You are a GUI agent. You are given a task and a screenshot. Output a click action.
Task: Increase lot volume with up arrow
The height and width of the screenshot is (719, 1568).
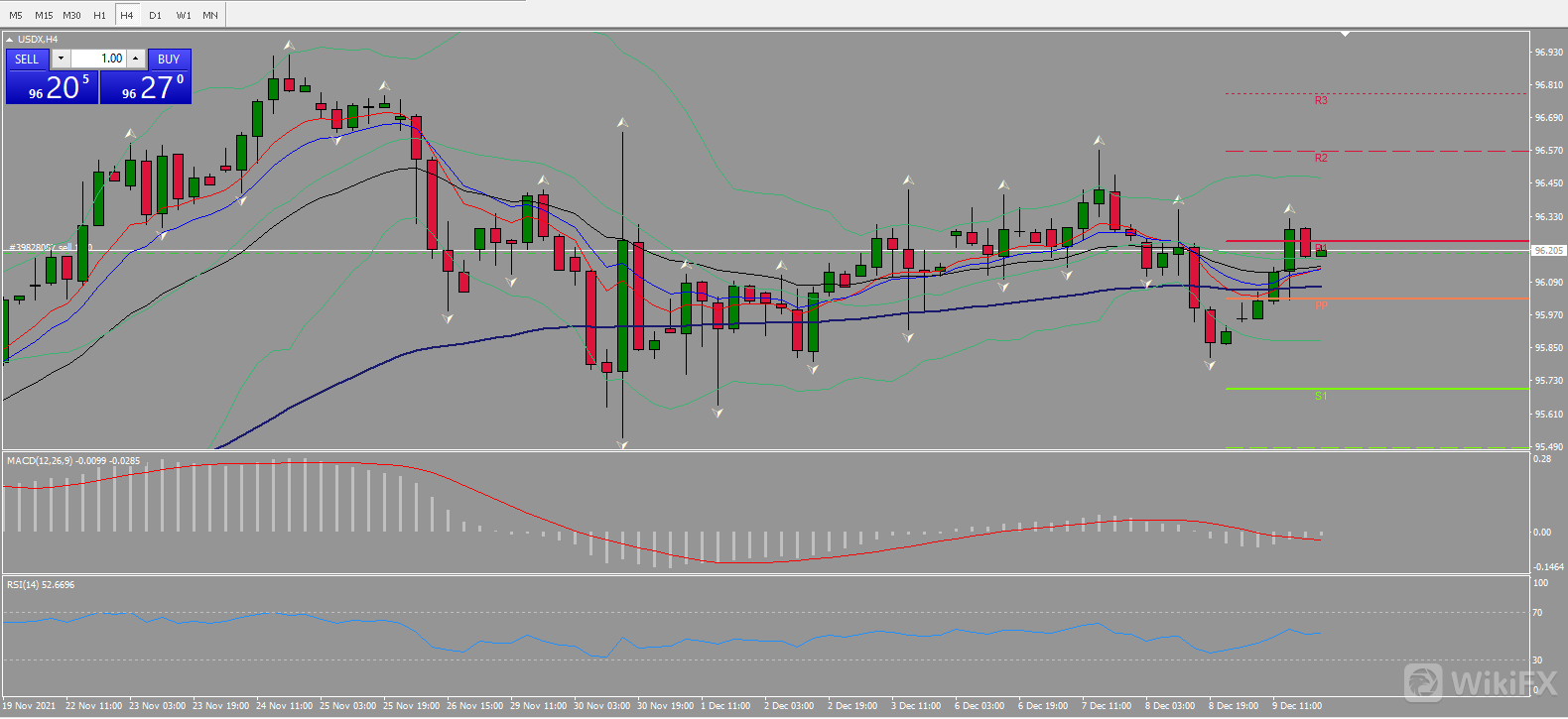tap(136, 59)
